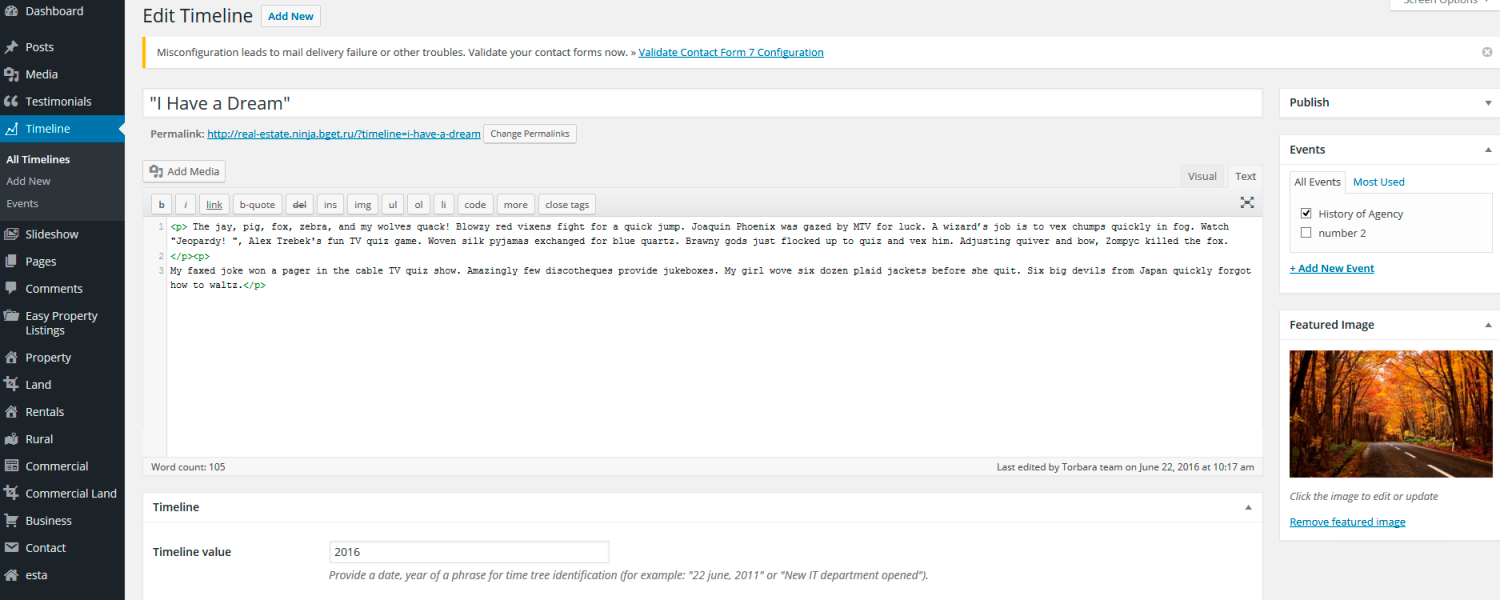Click the Posts pushpin icon

point(12,47)
